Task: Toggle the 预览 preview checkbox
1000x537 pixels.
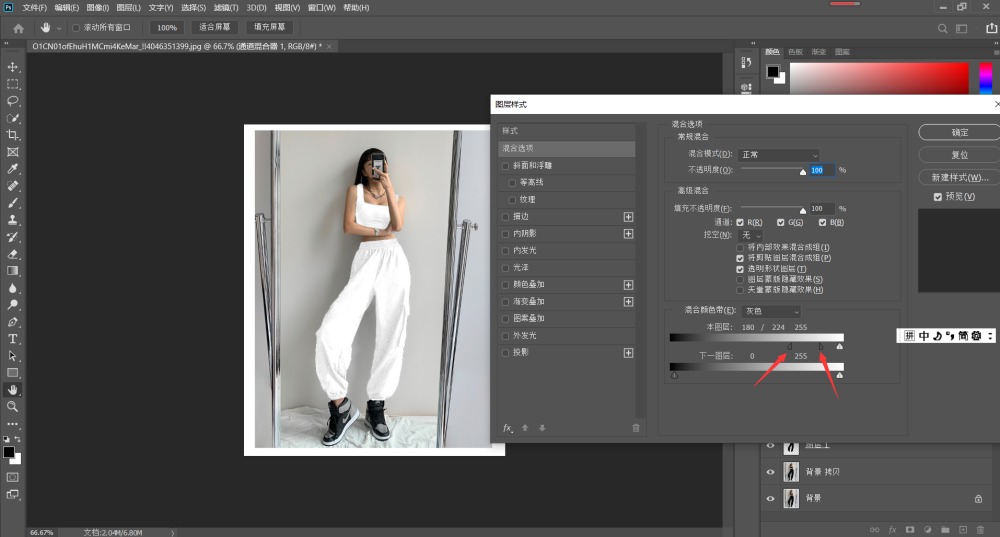Action: 938,196
